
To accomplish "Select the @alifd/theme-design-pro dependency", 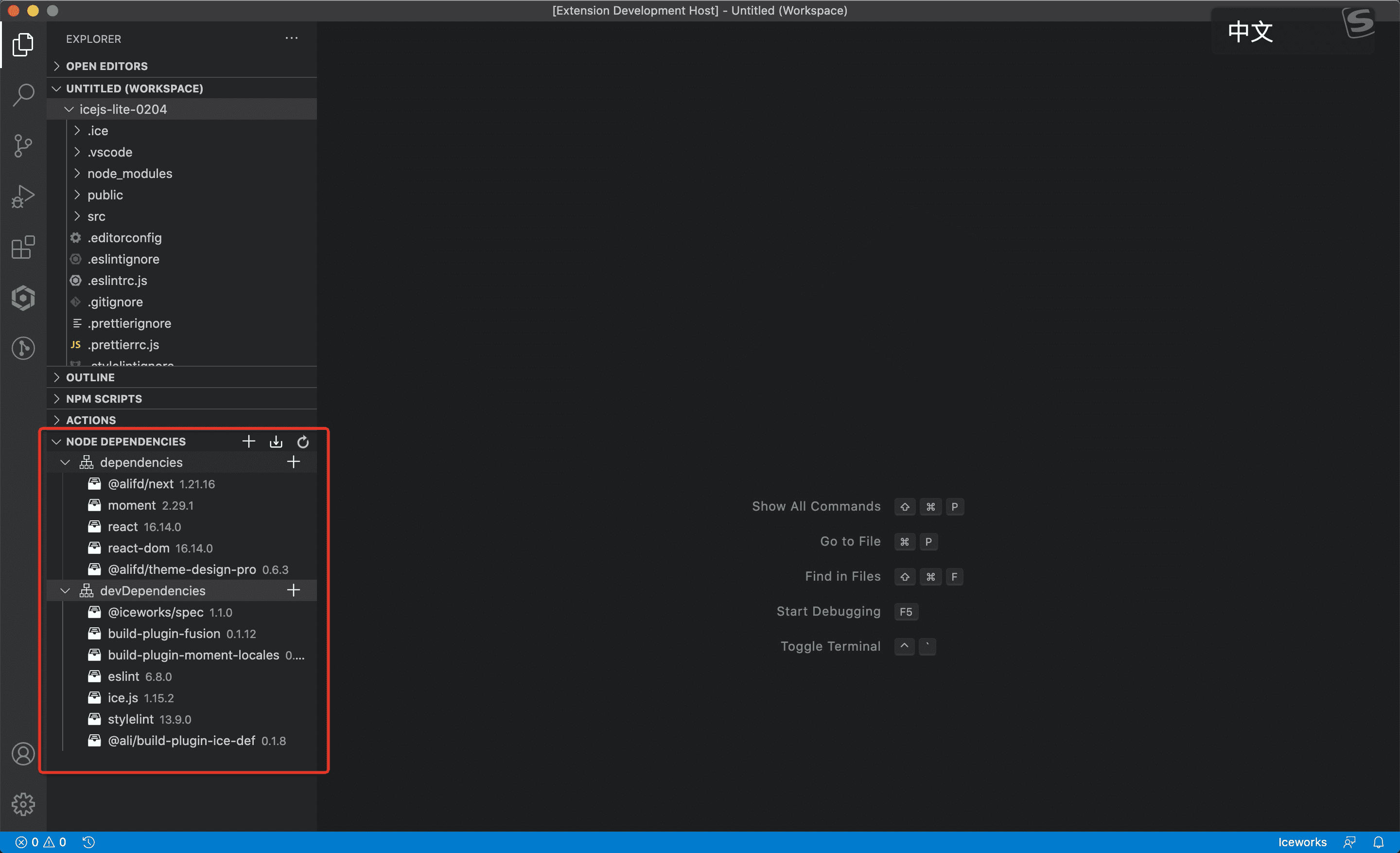I will pos(182,569).
